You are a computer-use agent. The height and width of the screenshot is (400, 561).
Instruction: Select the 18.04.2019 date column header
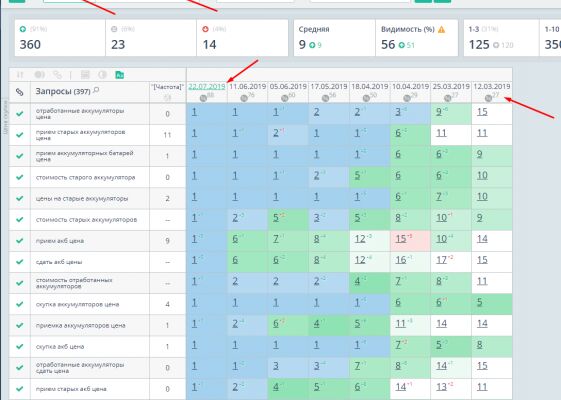coord(370,87)
